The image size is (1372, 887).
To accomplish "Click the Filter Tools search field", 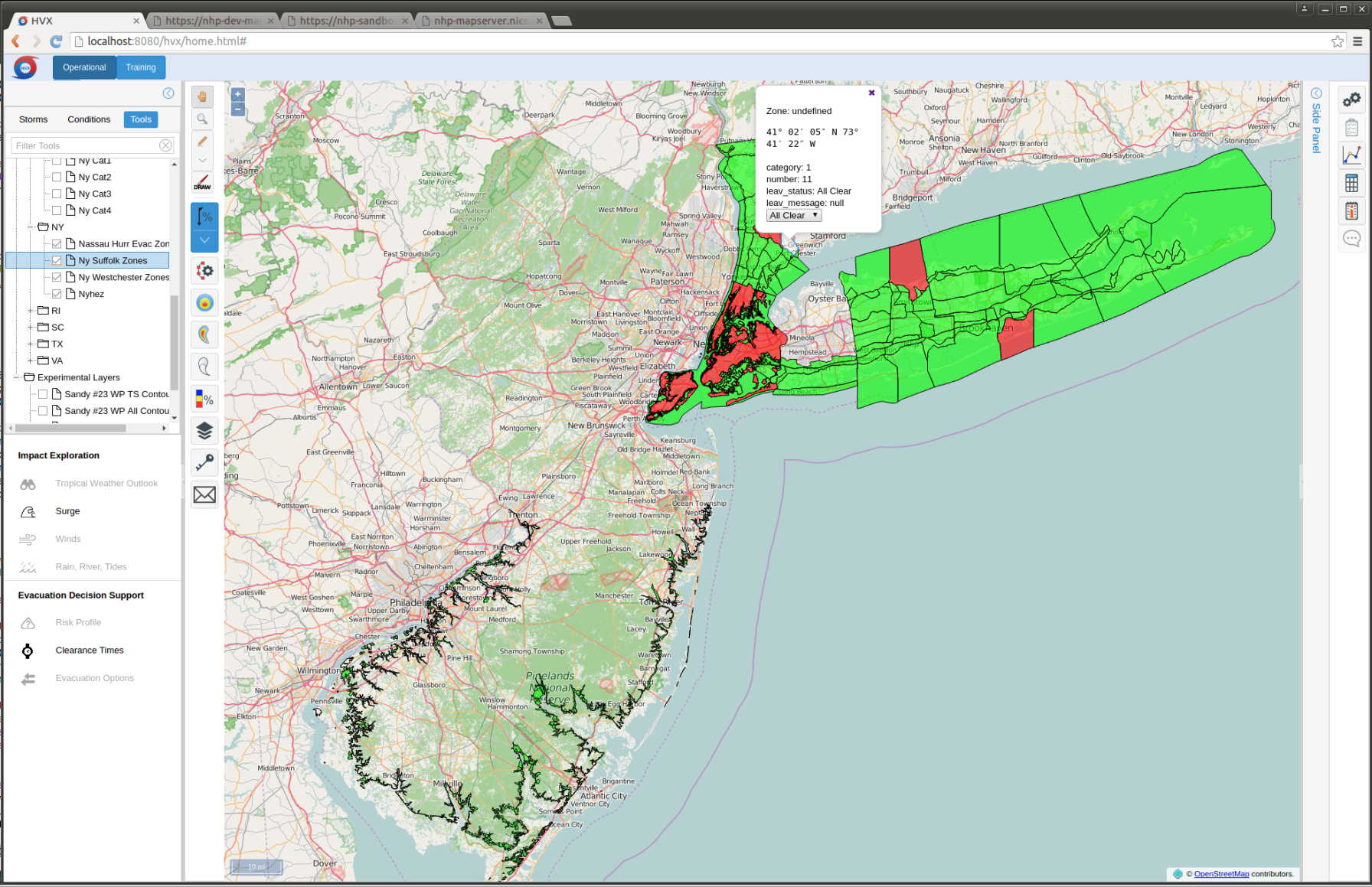I will tap(86, 145).
